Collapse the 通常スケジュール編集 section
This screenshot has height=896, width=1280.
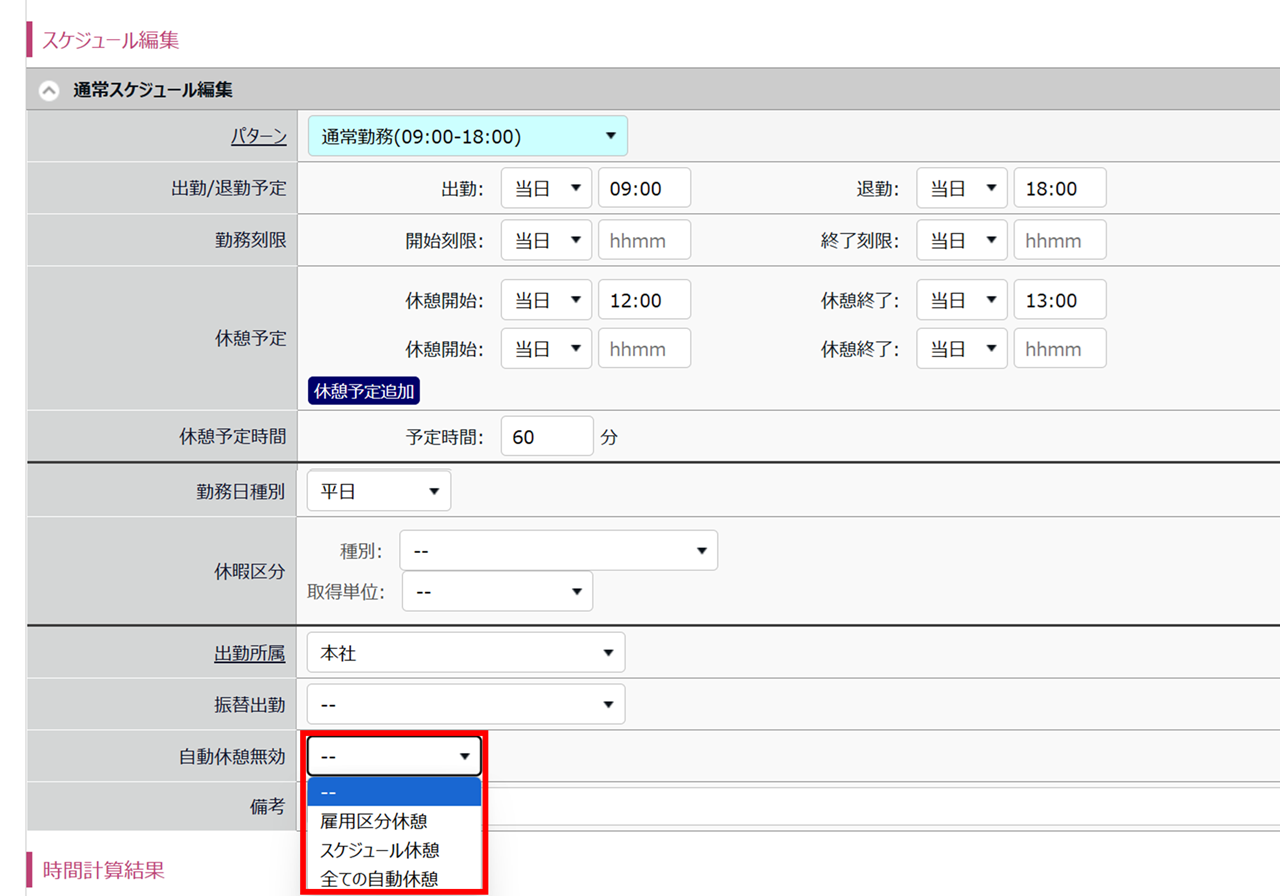click(48, 90)
